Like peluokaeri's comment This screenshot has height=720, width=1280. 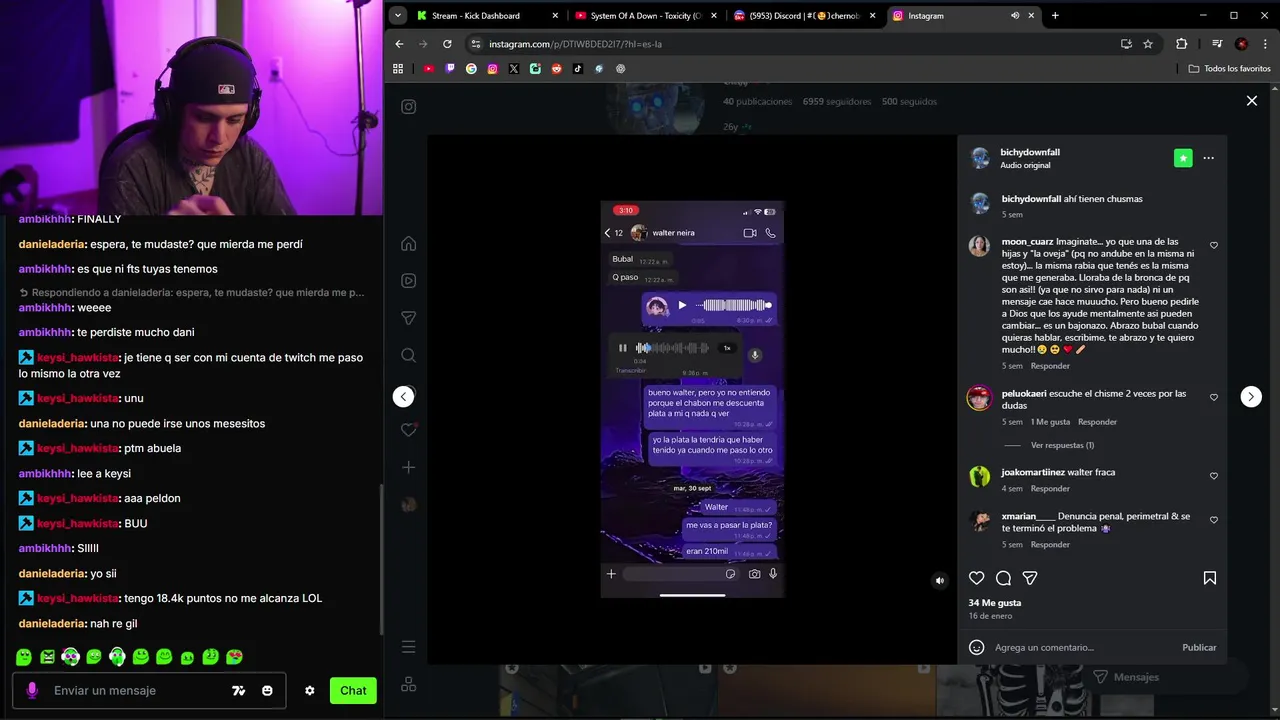(1214, 397)
